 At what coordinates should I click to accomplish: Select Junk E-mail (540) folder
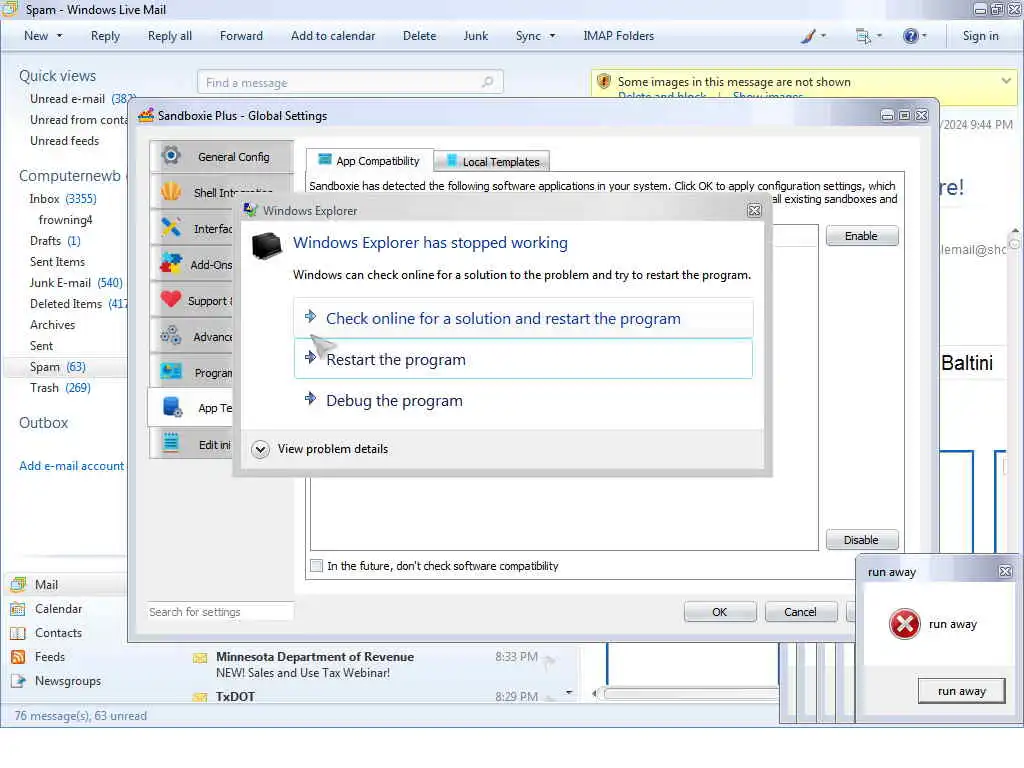tap(76, 283)
